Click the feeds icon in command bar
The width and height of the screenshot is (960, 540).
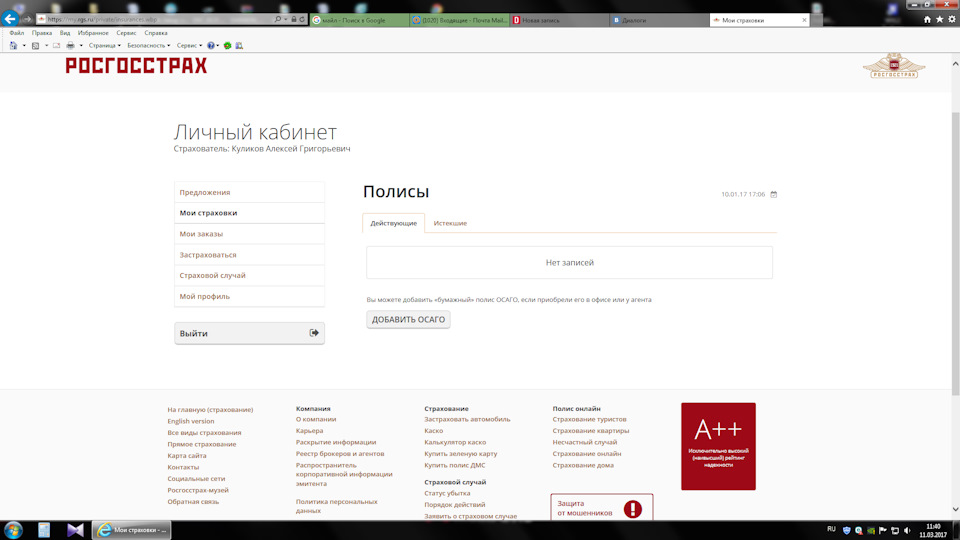click(36, 45)
